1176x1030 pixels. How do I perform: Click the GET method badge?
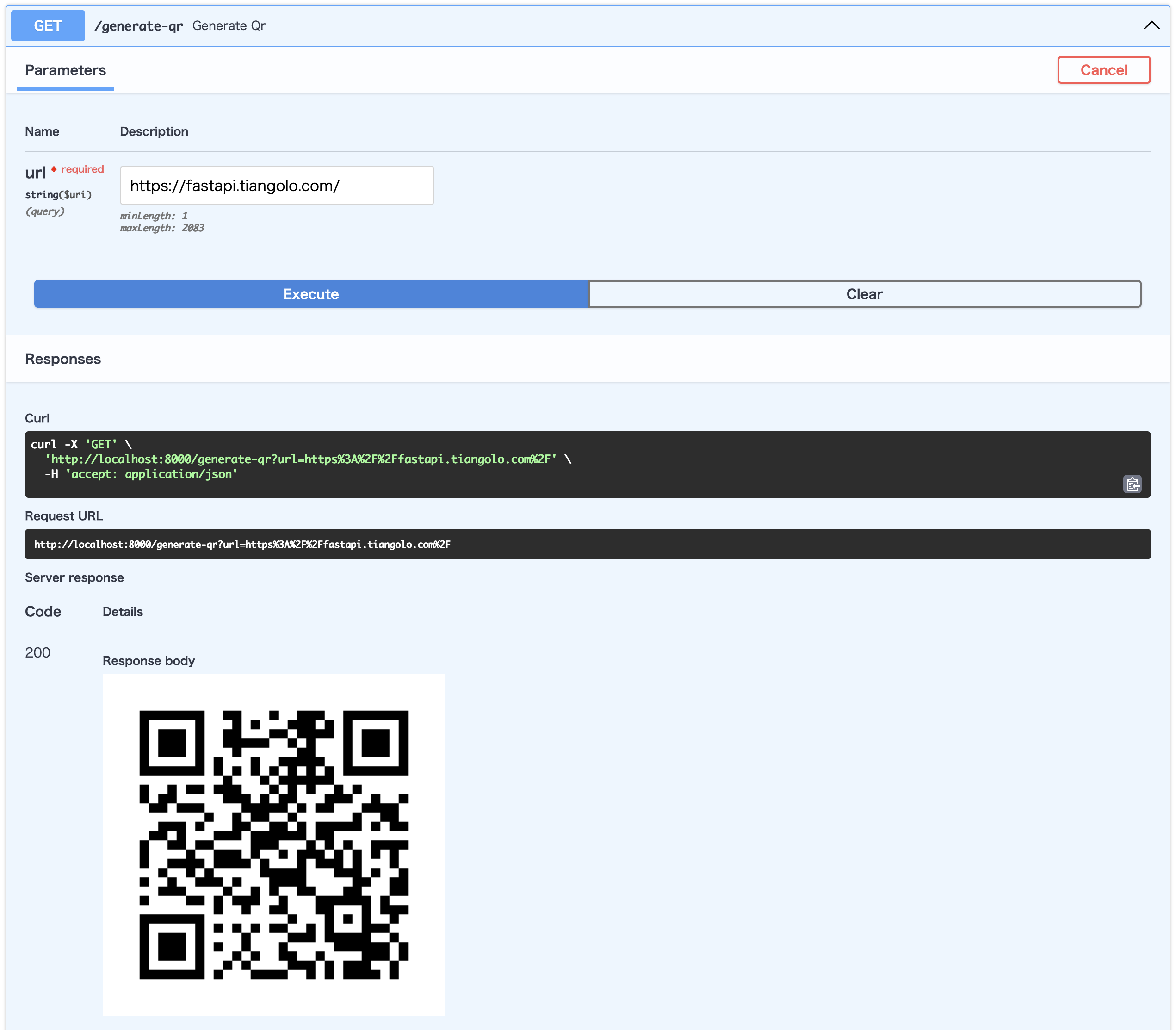48,25
